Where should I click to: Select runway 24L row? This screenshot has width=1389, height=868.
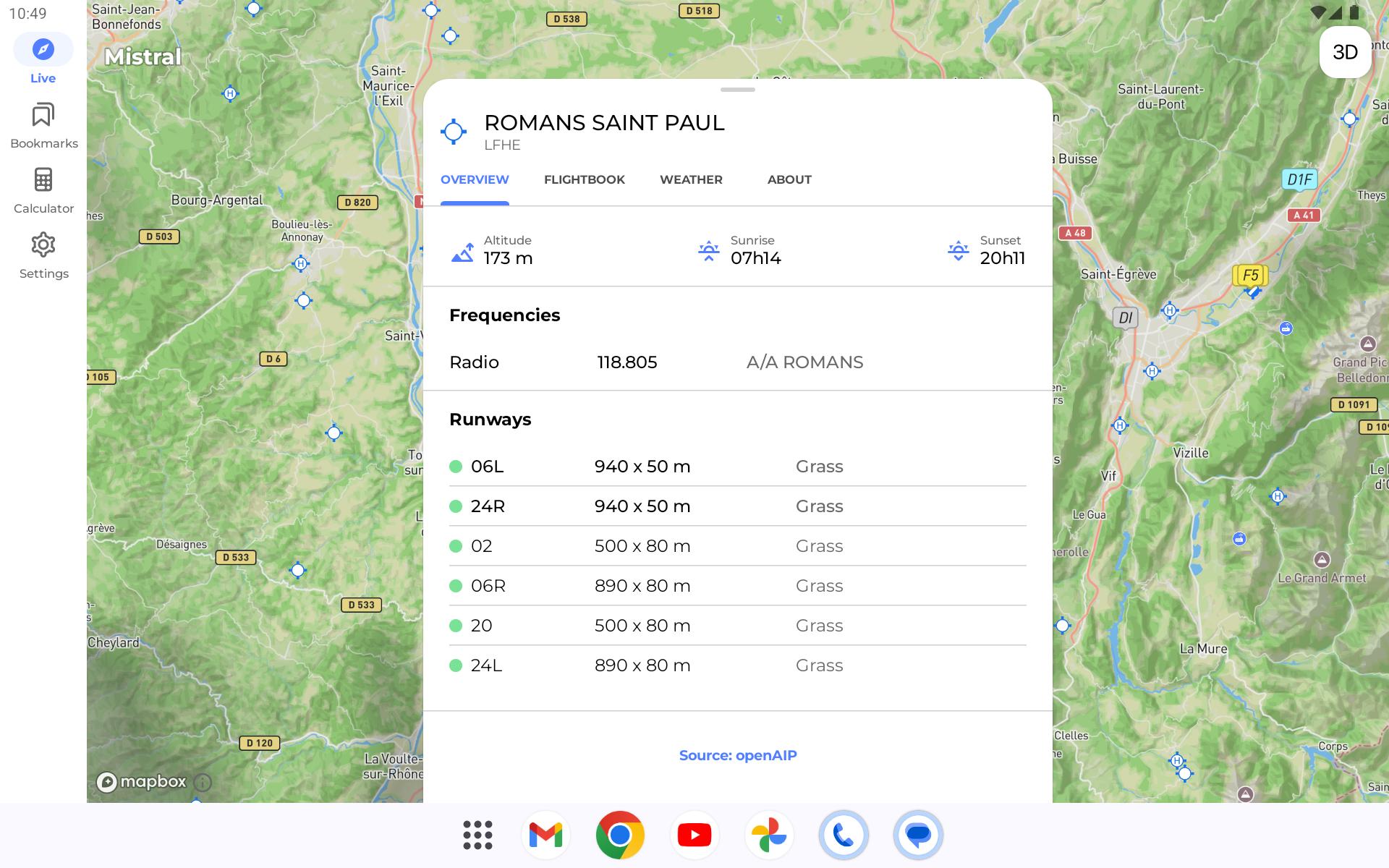click(x=738, y=665)
